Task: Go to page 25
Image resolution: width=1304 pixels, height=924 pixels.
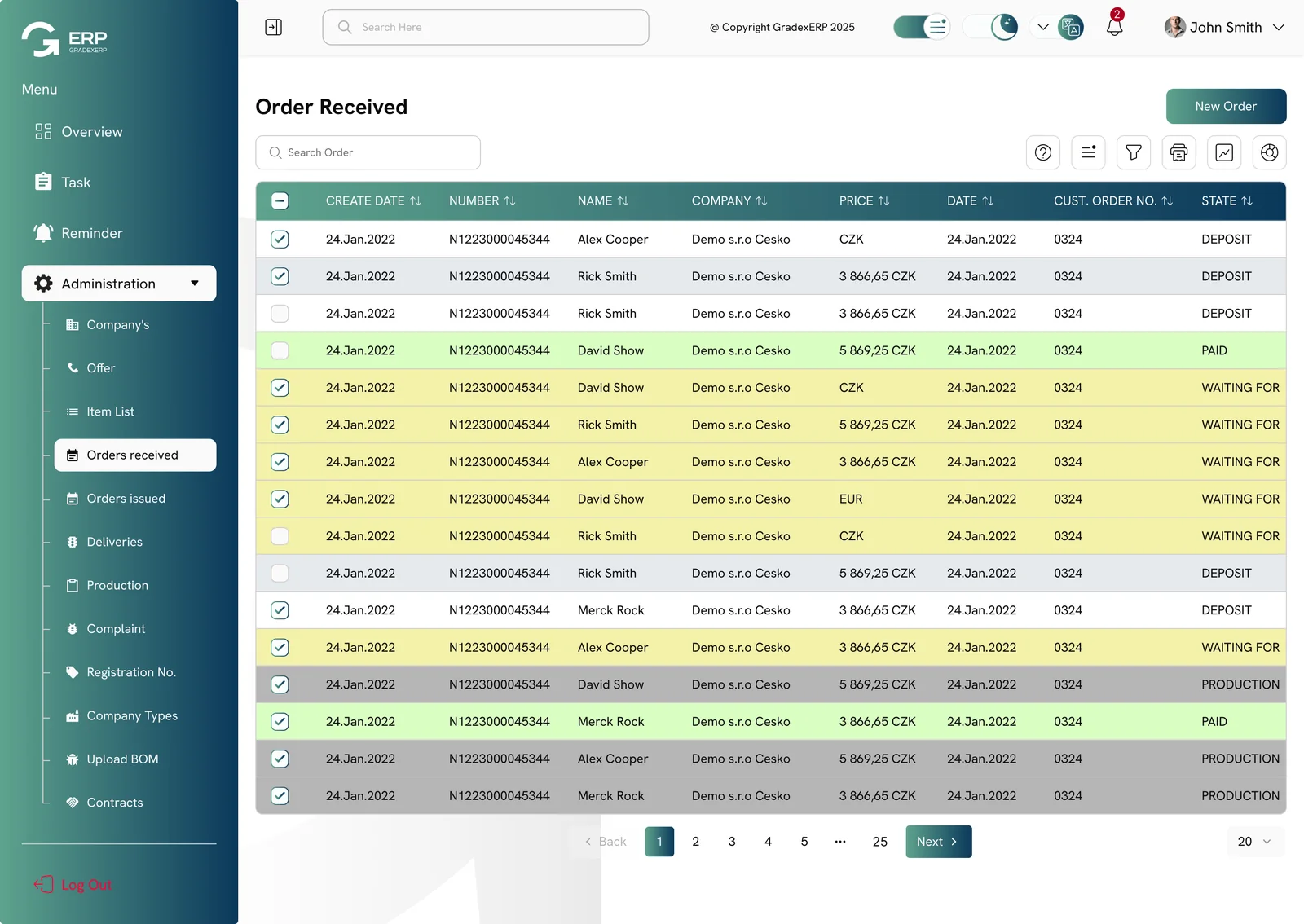Action: coord(879,841)
